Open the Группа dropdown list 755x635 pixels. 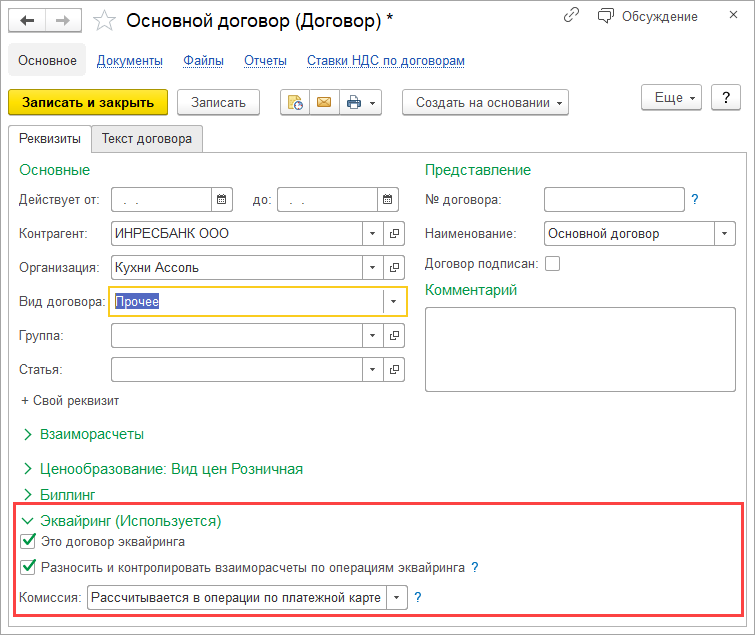pos(373,336)
